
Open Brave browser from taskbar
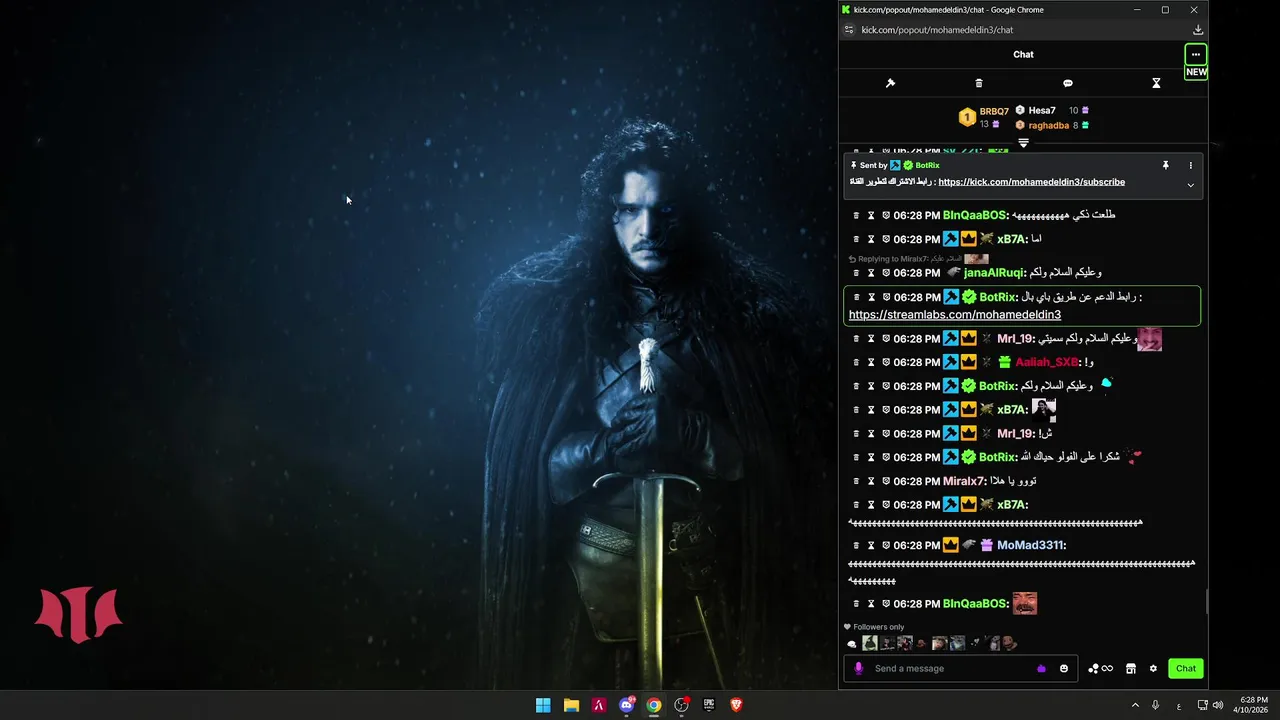click(737, 705)
